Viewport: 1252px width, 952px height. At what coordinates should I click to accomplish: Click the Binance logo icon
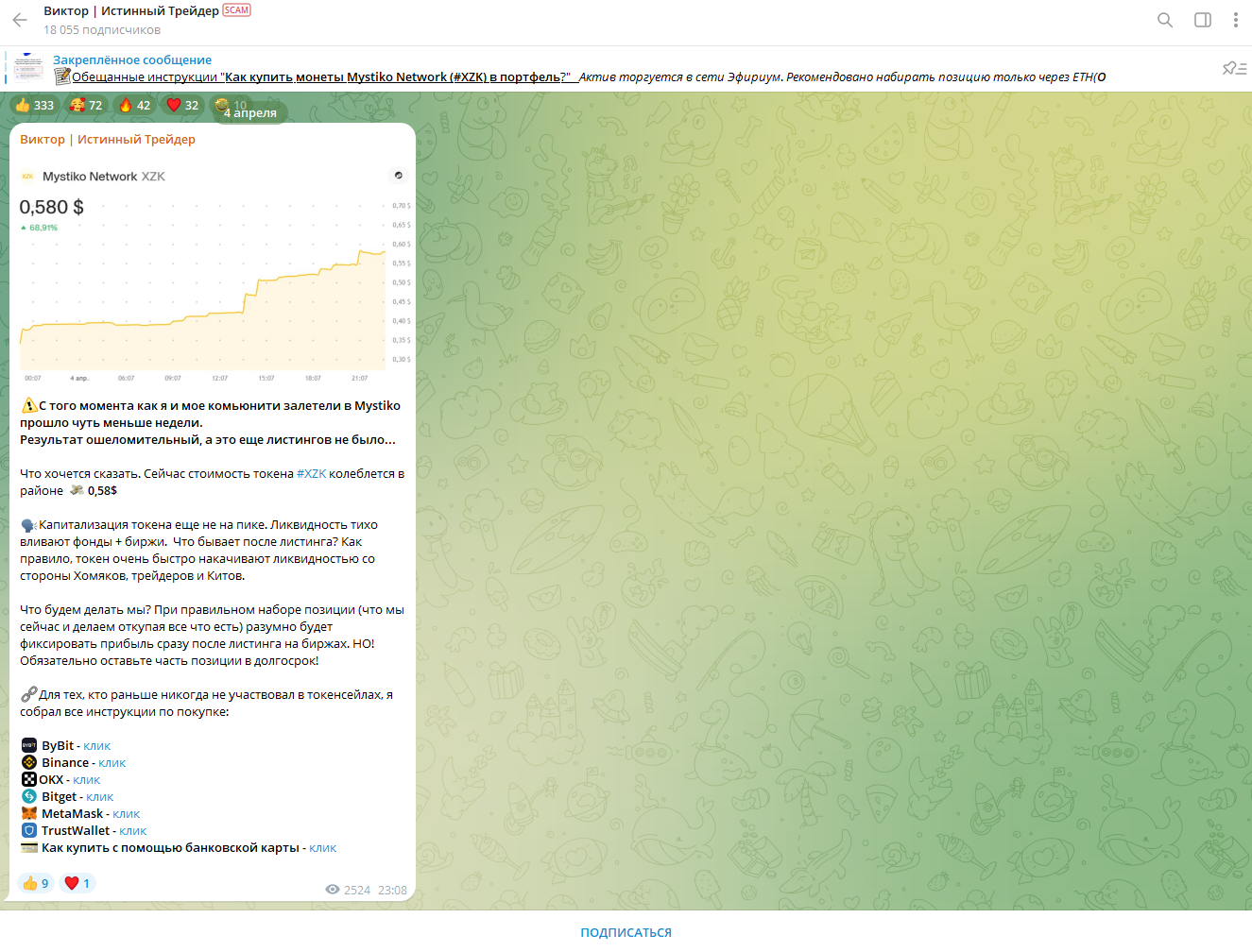point(29,762)
